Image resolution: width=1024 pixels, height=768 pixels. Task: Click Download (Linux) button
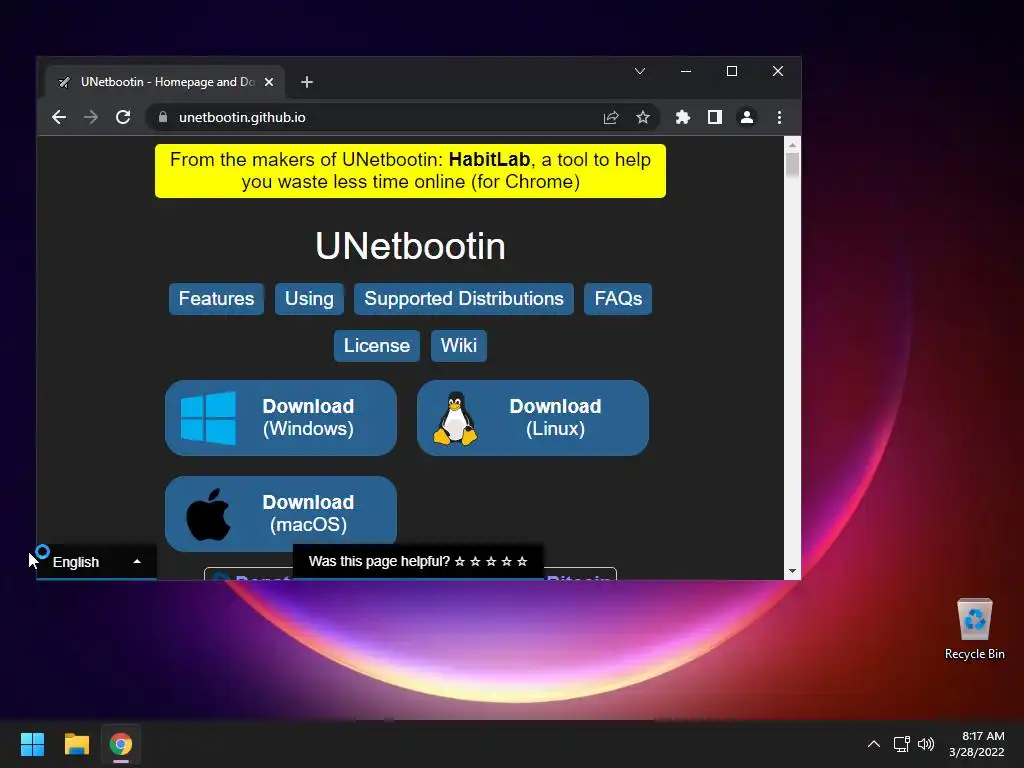coord(532,417)
